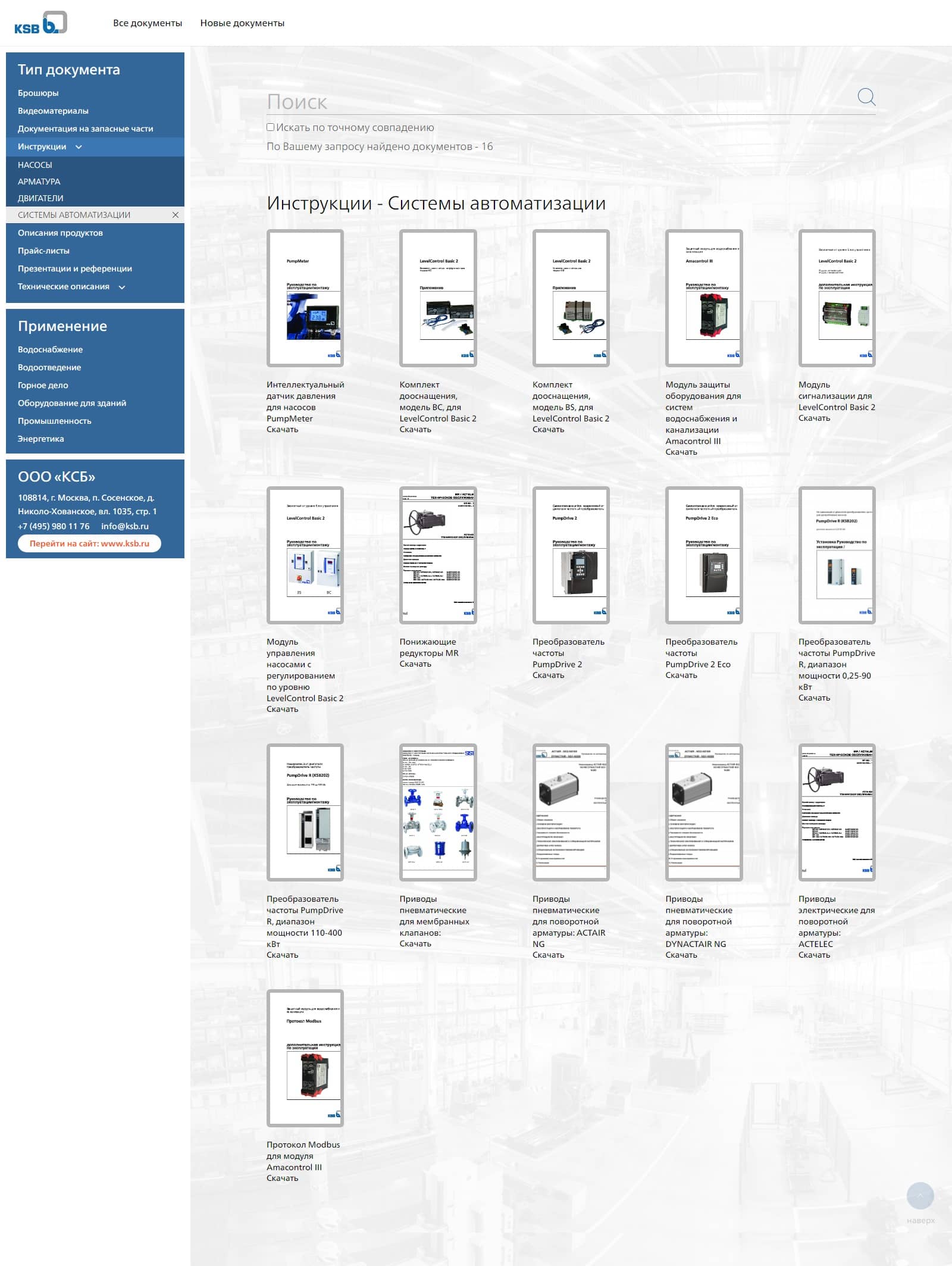Open pneumatic membrane valve drives thumbnail
Screen dimensions: 952x1266
tap(438, 812)
